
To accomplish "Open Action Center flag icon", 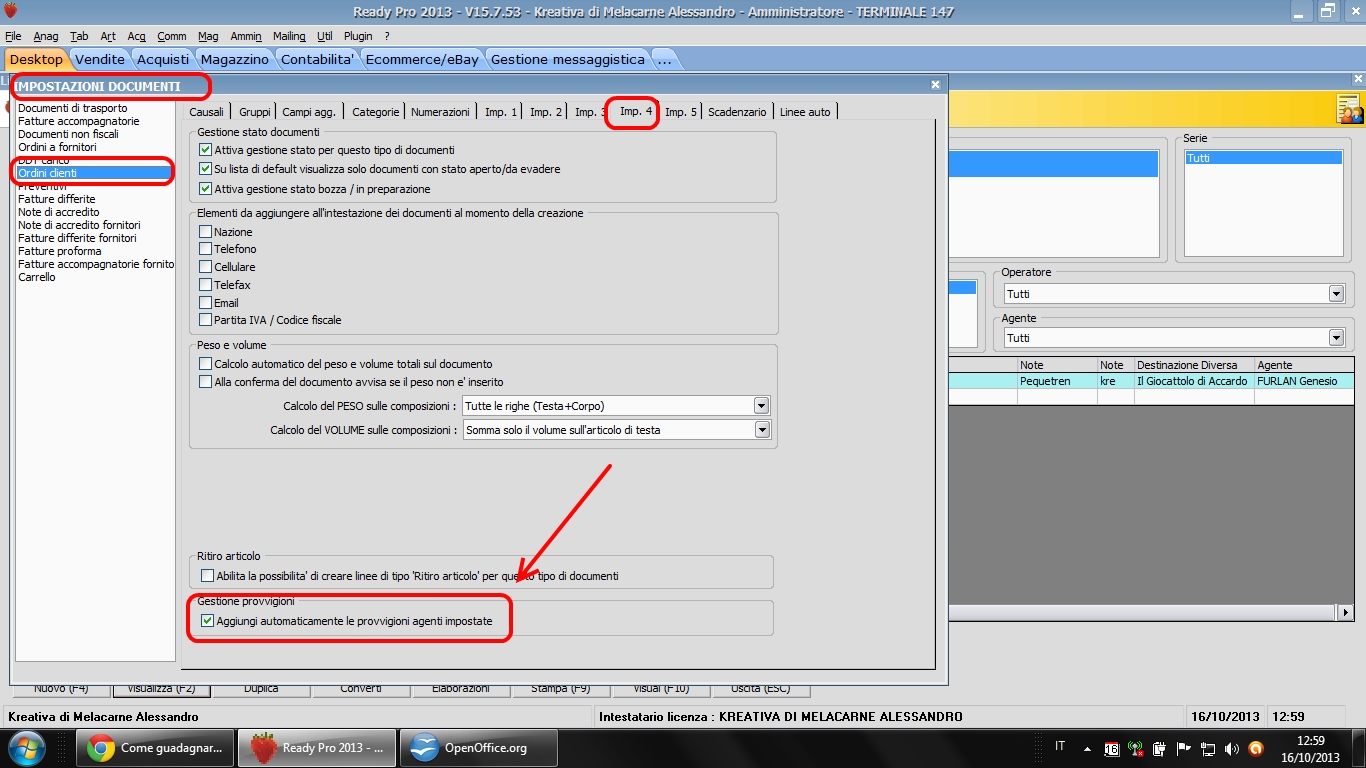I will coord(1183,748).
